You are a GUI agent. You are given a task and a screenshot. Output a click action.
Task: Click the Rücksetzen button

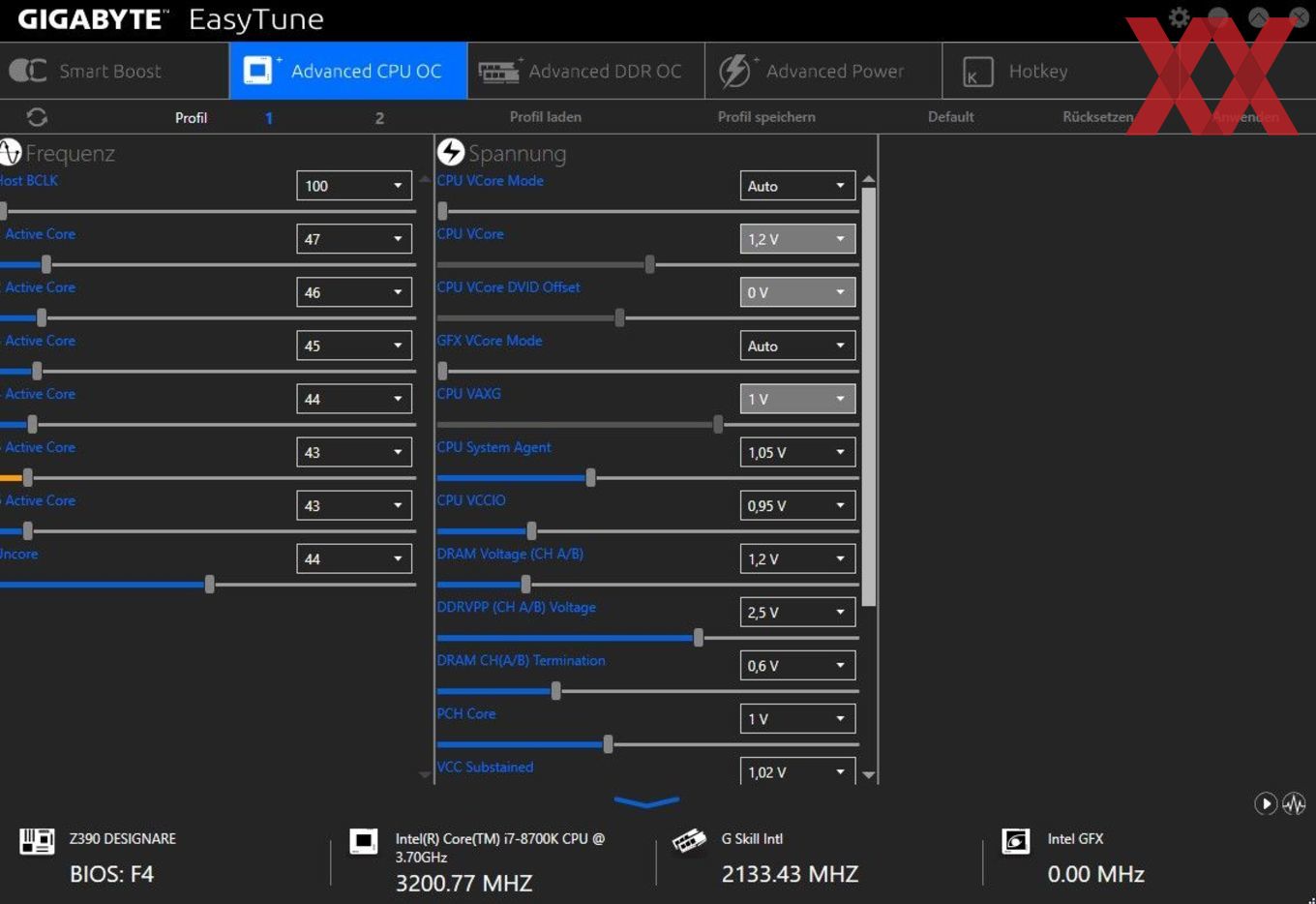coord(1097,117)
